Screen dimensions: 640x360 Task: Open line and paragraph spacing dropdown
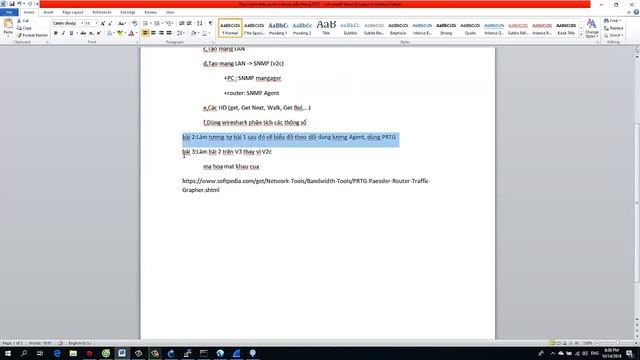pos(180,33)
